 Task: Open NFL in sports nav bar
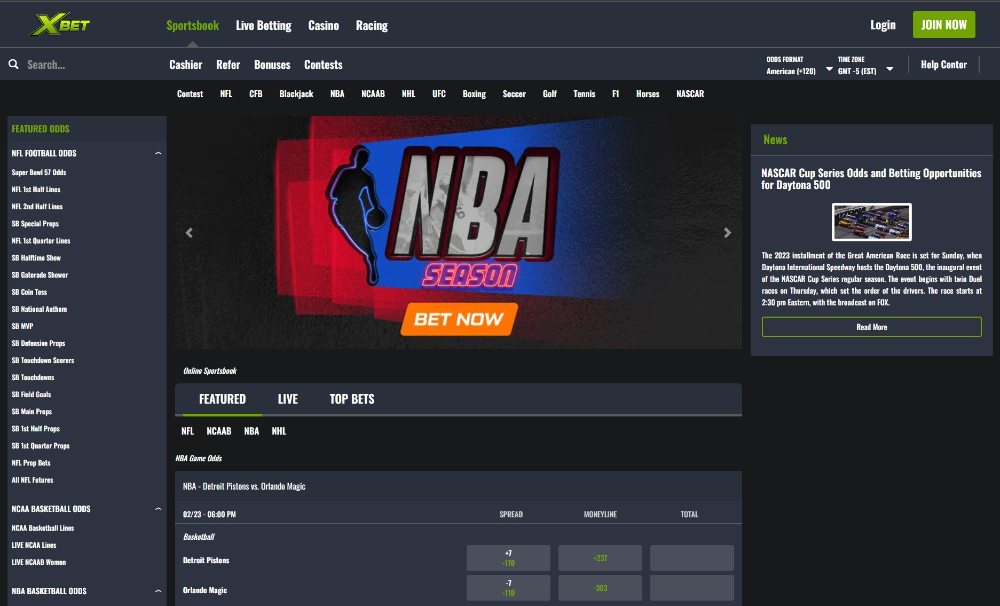[226, 94]
